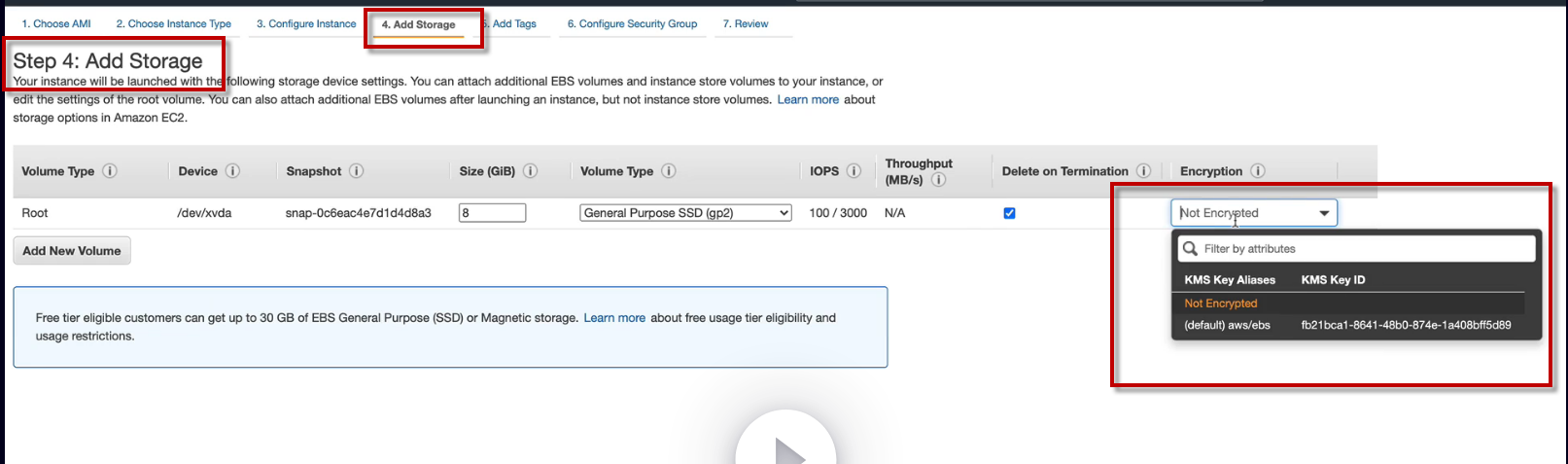
Task: Choose Not Encrypted option in key list
Action: [x=1221, y=303]
